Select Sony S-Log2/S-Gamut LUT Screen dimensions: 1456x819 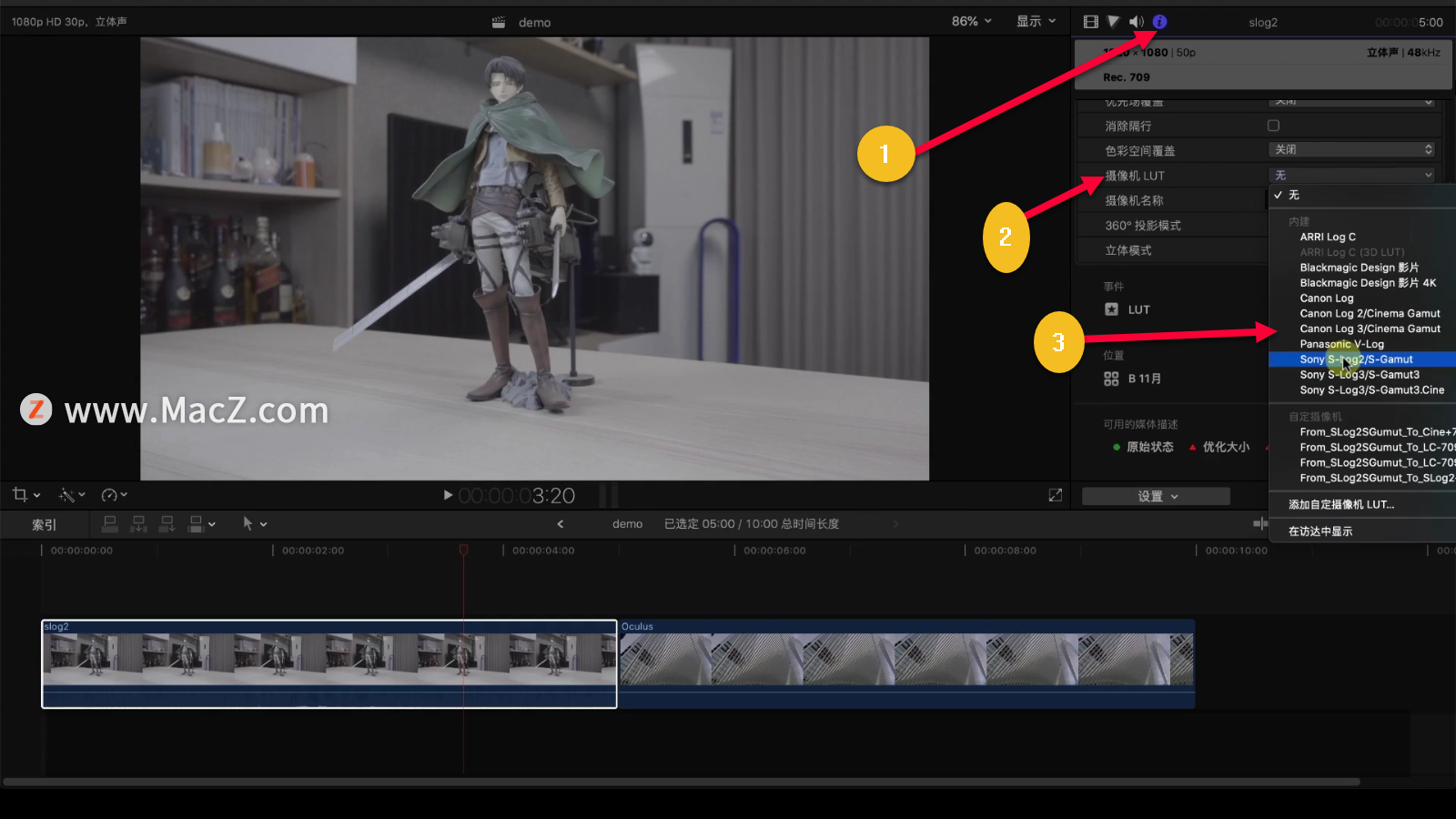pyautogui.click(x=1362, y=359)
